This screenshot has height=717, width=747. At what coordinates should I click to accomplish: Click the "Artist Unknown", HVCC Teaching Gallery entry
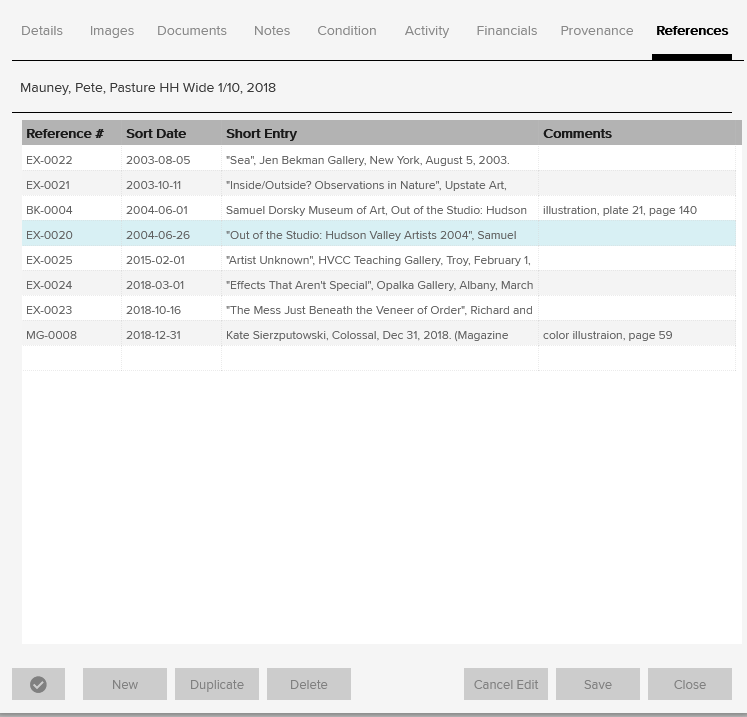click(378, 260)
